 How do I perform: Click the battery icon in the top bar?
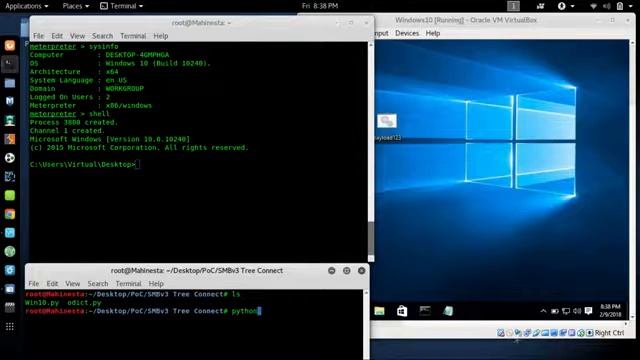pyautogui.click(x=620, y=6)
